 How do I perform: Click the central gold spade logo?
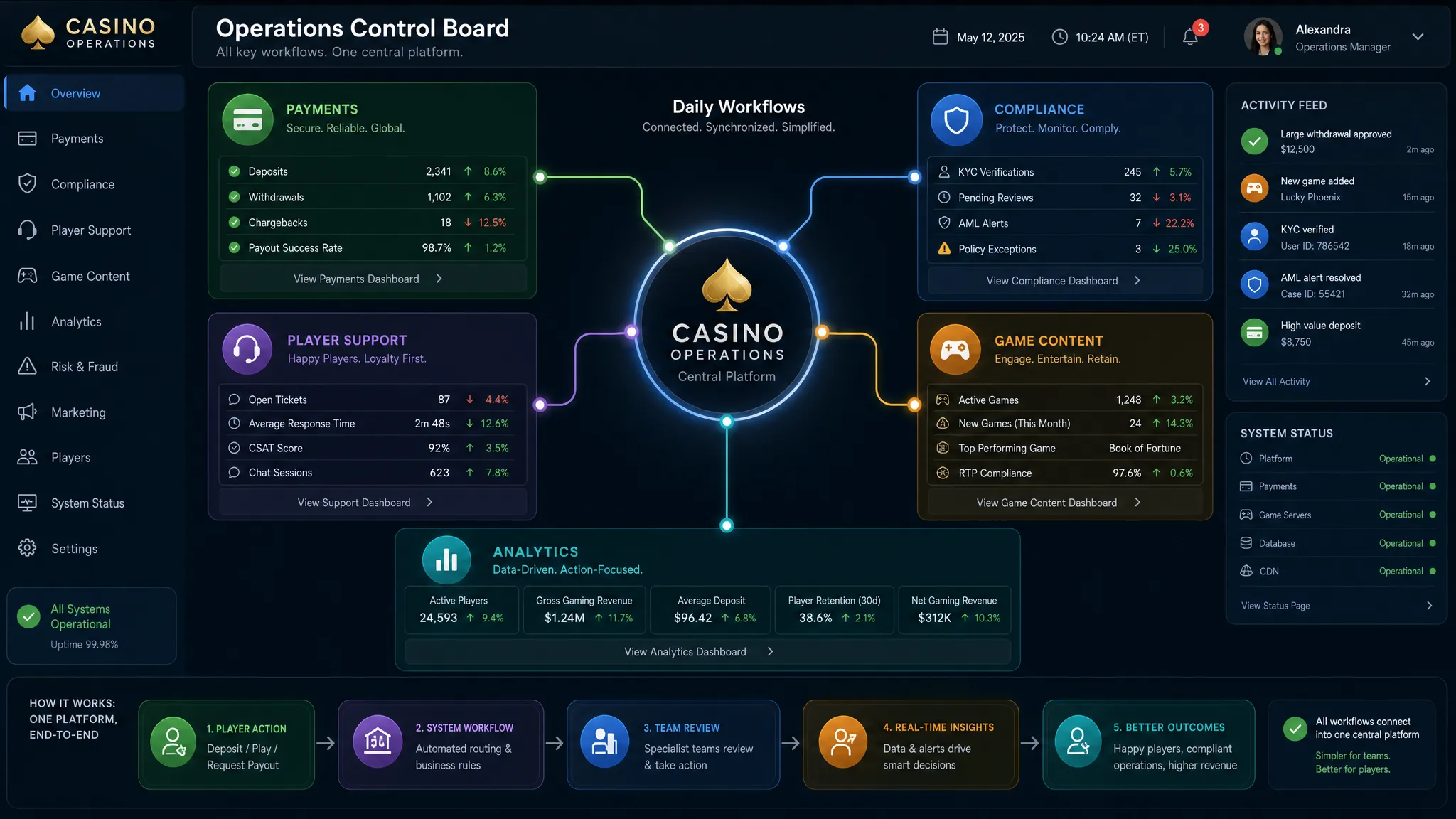[x=727, y=284]
